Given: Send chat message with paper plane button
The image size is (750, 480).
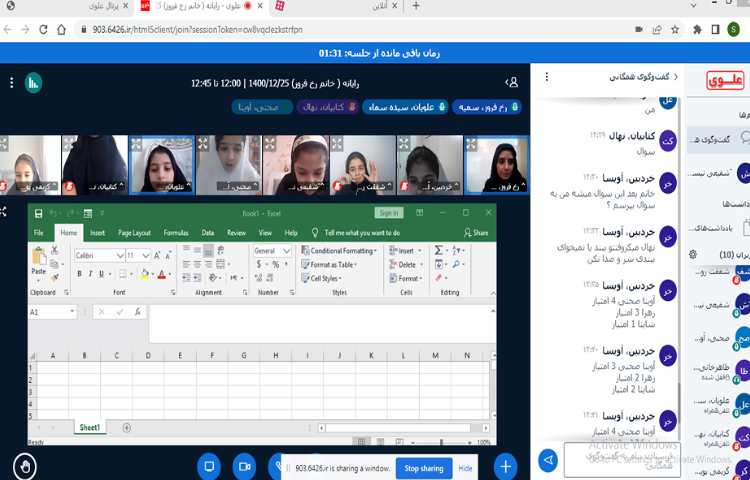Looking at the screenshot, I should point(549,460).
